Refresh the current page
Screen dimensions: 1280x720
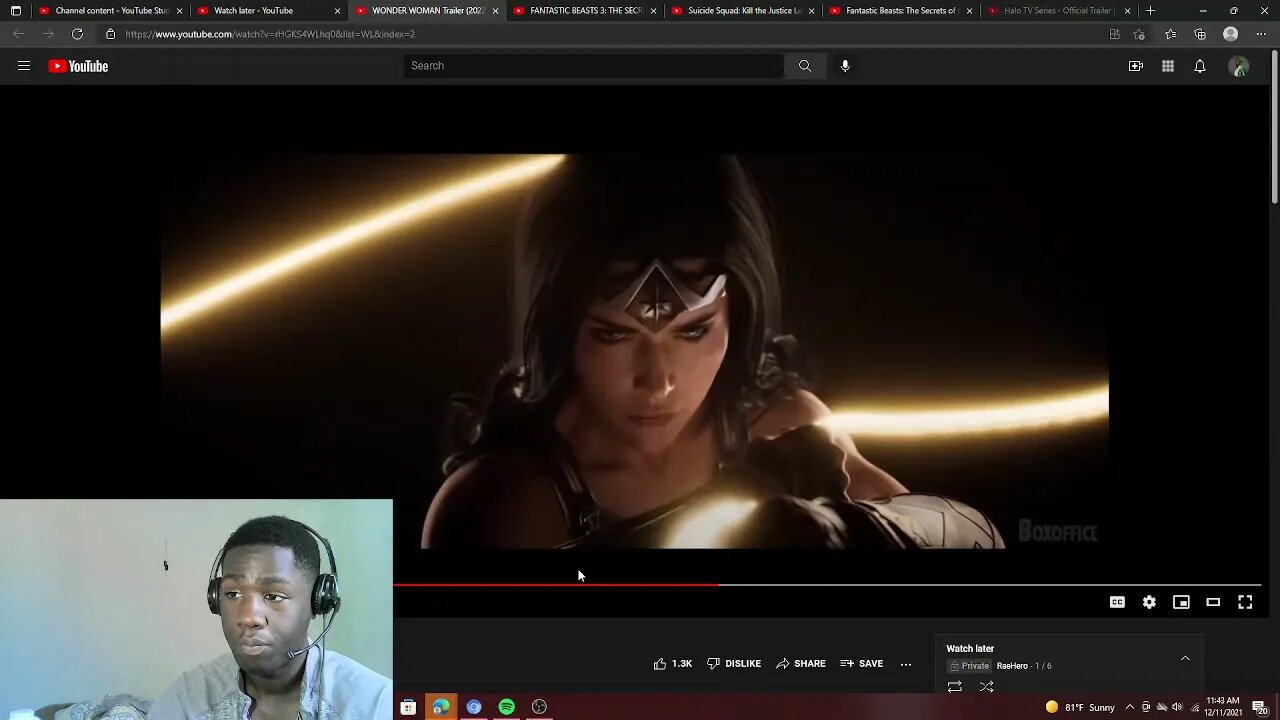click(x=77, y=34)
